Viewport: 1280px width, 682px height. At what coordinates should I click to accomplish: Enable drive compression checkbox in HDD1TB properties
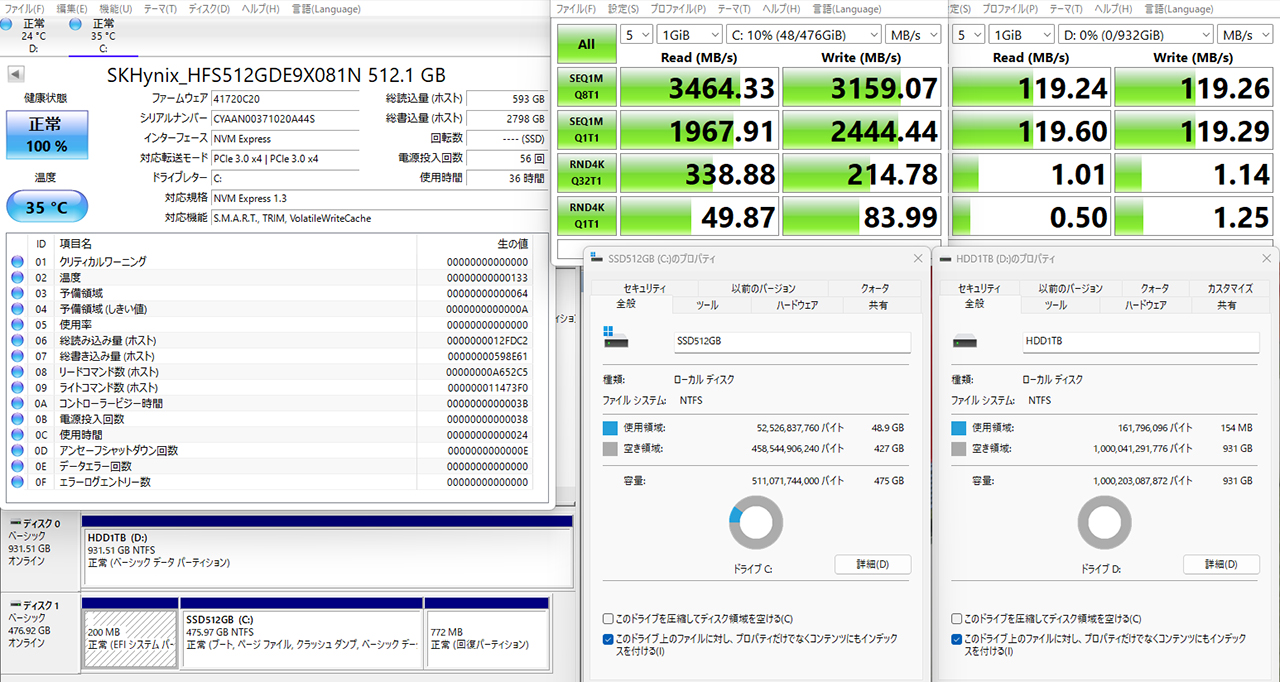[x=957, y=619]
